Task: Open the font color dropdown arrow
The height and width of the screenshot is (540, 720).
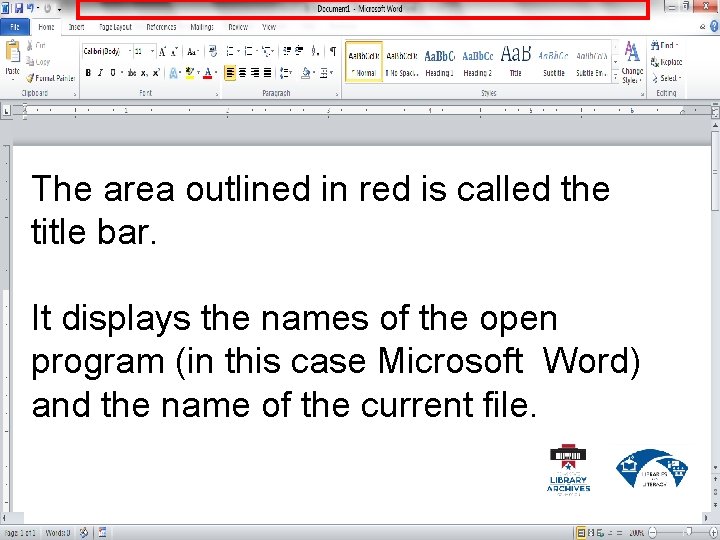Action: pos(216,73)
